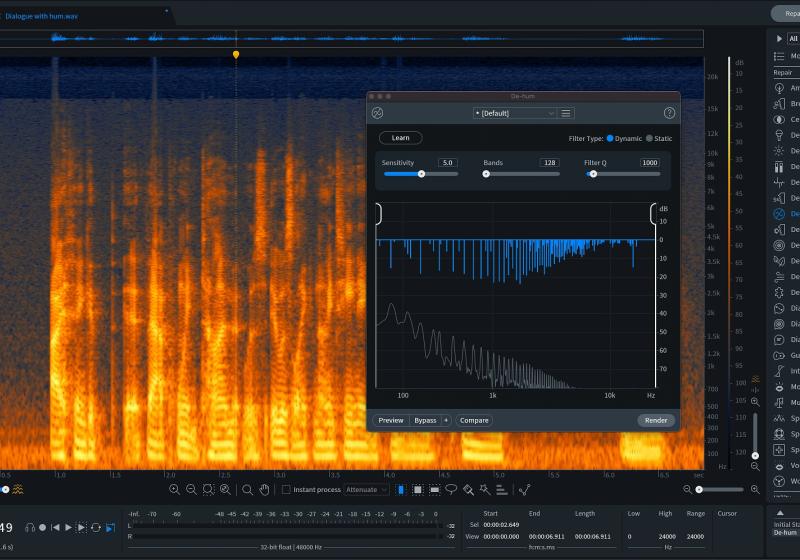The height and width of the screenshot is (560, 800).
Task: Open the Attenuate instant process dropdown
Action: [366, 490]
